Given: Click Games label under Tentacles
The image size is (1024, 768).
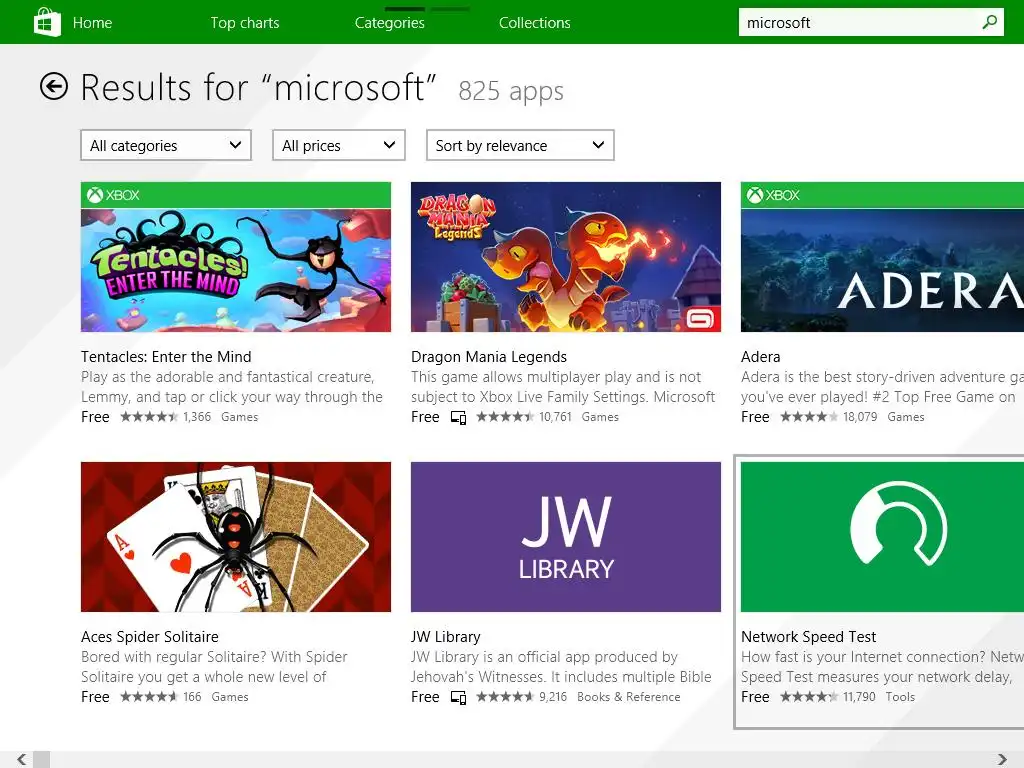Looking at the screenshot, I should pyautogui.click(x=240, y=417).
